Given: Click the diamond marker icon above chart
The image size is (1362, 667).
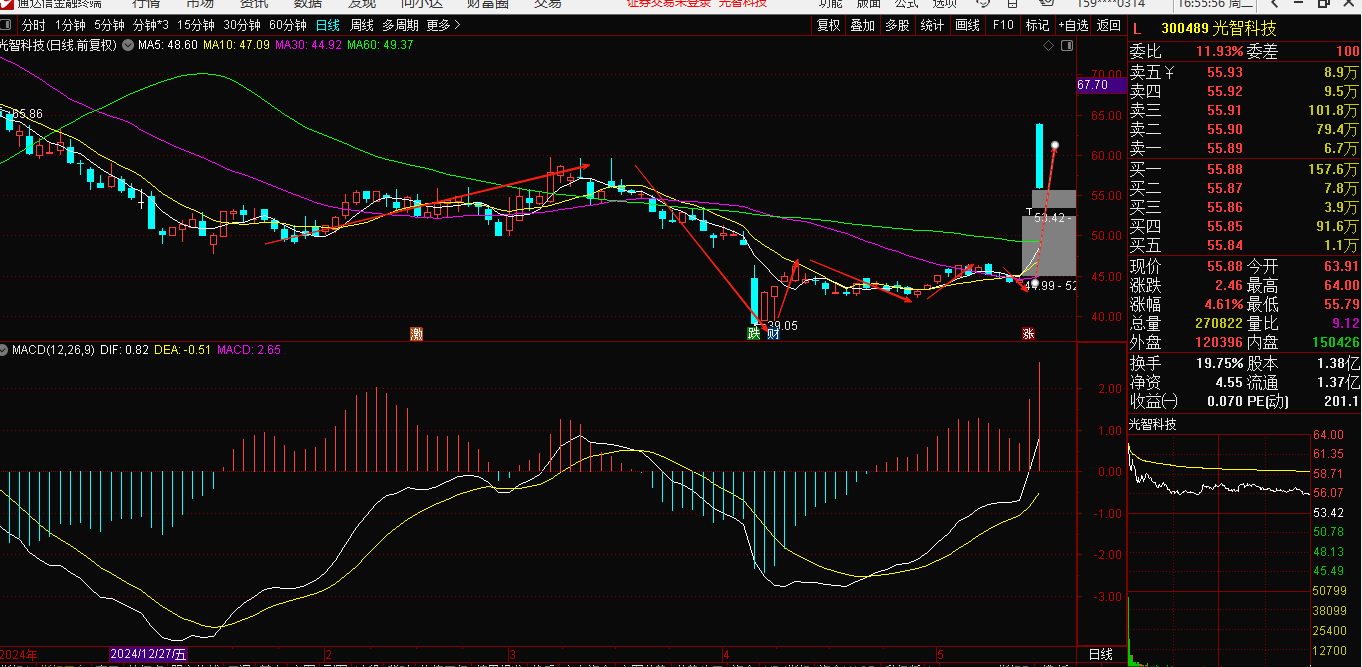Looking at the screenshot, I should [1048, 46].
